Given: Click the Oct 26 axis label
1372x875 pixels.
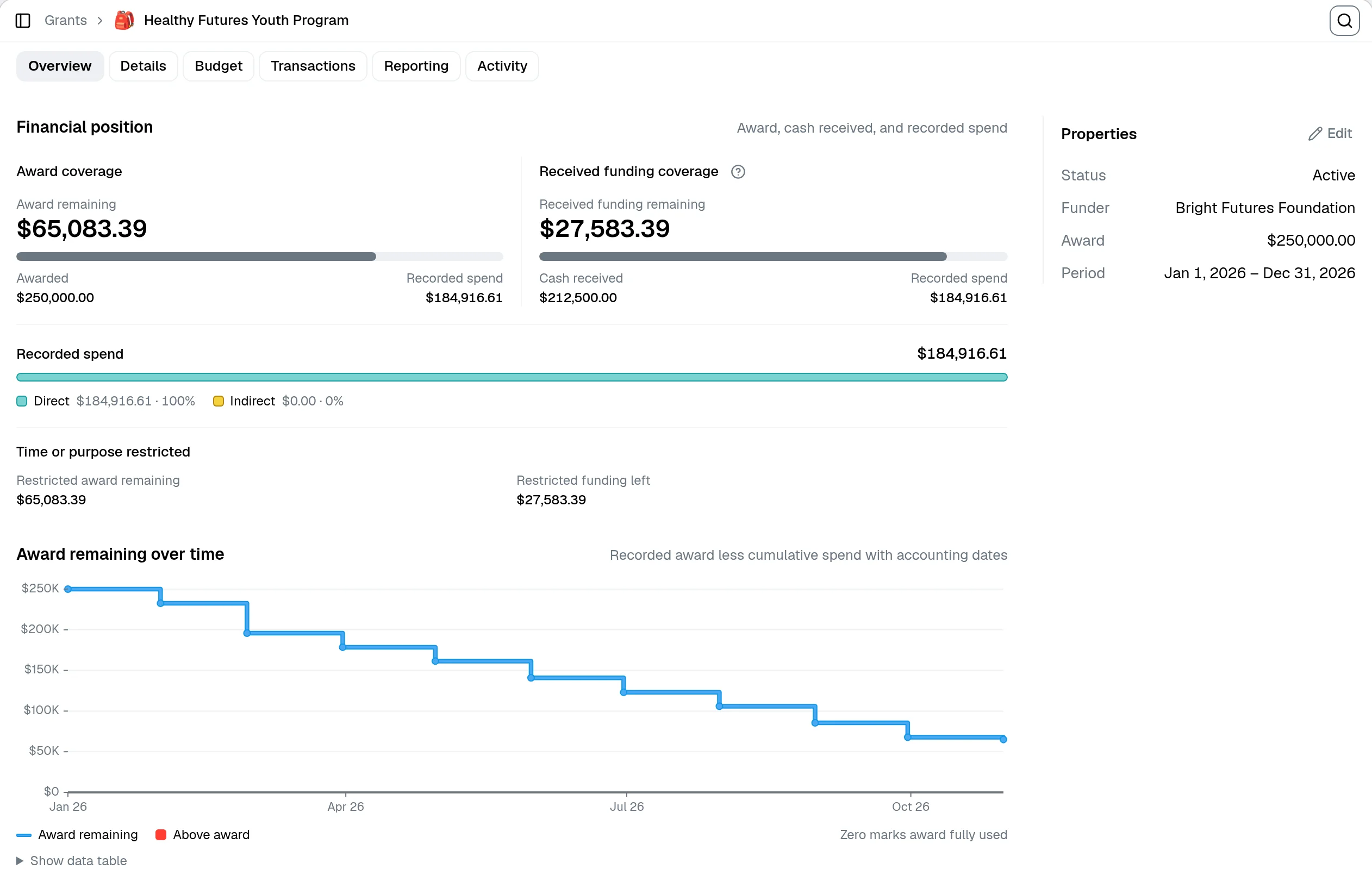Looking at the screenshot, I should (910, 807).
